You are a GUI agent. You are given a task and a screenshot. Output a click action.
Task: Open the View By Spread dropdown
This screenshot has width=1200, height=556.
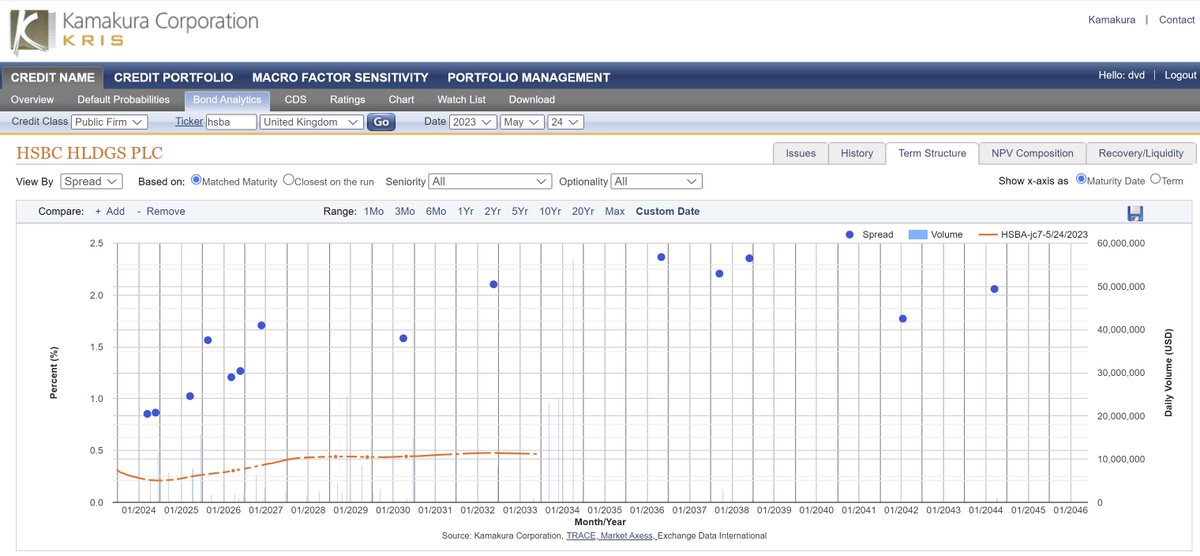pyautogui.click(x=91, y=181)
